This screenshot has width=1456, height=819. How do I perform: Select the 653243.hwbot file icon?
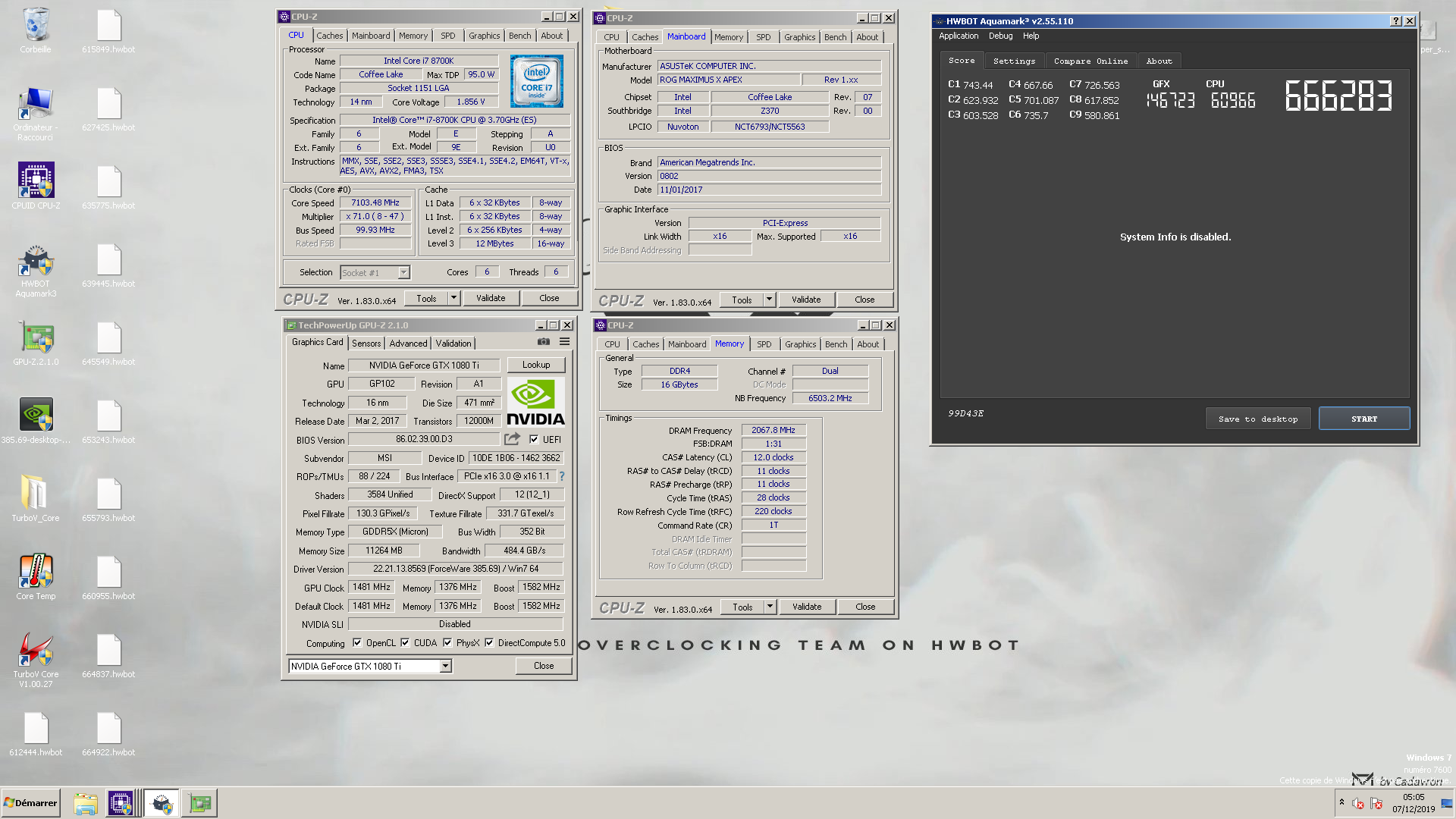tap(108, 421)
